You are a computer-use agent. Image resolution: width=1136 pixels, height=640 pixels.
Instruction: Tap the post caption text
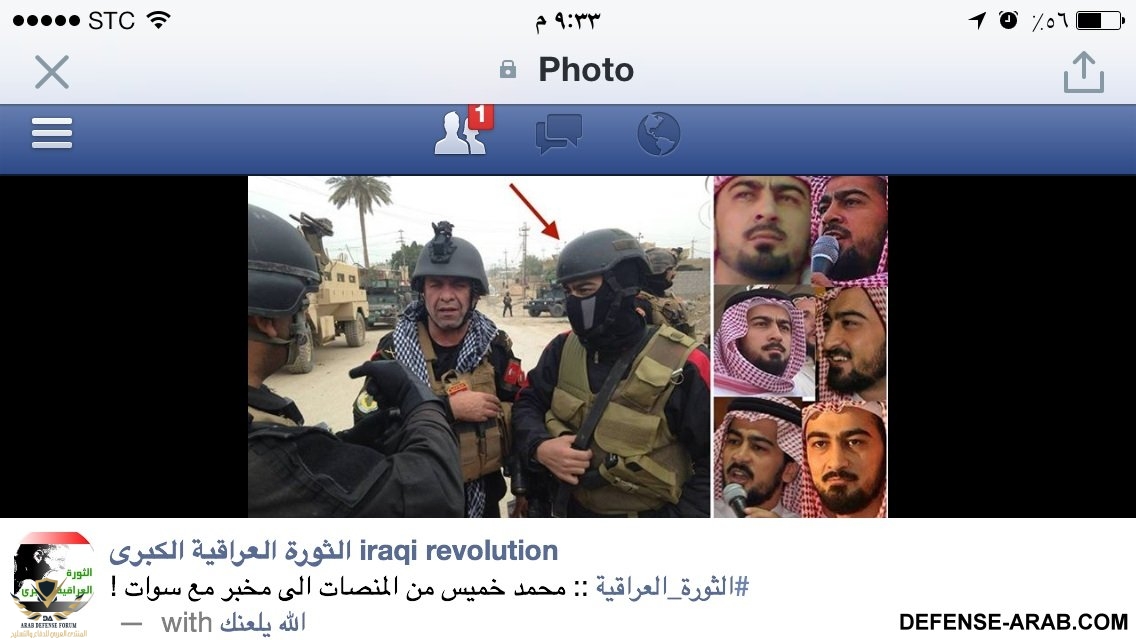click(430, 586)
